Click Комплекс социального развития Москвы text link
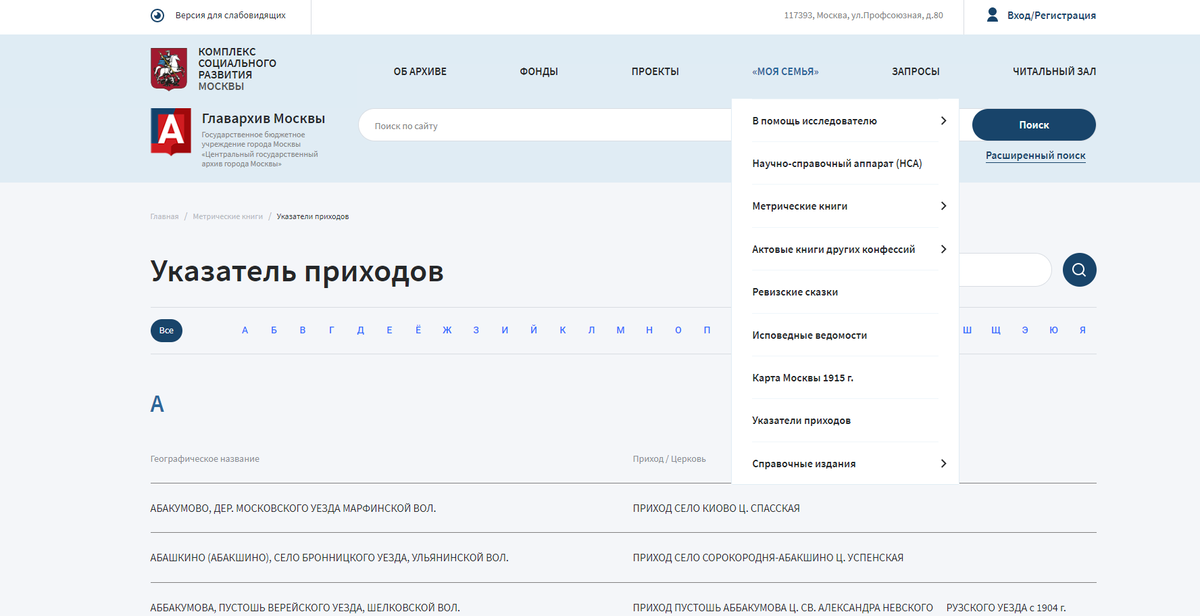The image size is (1200, 616). [x=237, y=69]
